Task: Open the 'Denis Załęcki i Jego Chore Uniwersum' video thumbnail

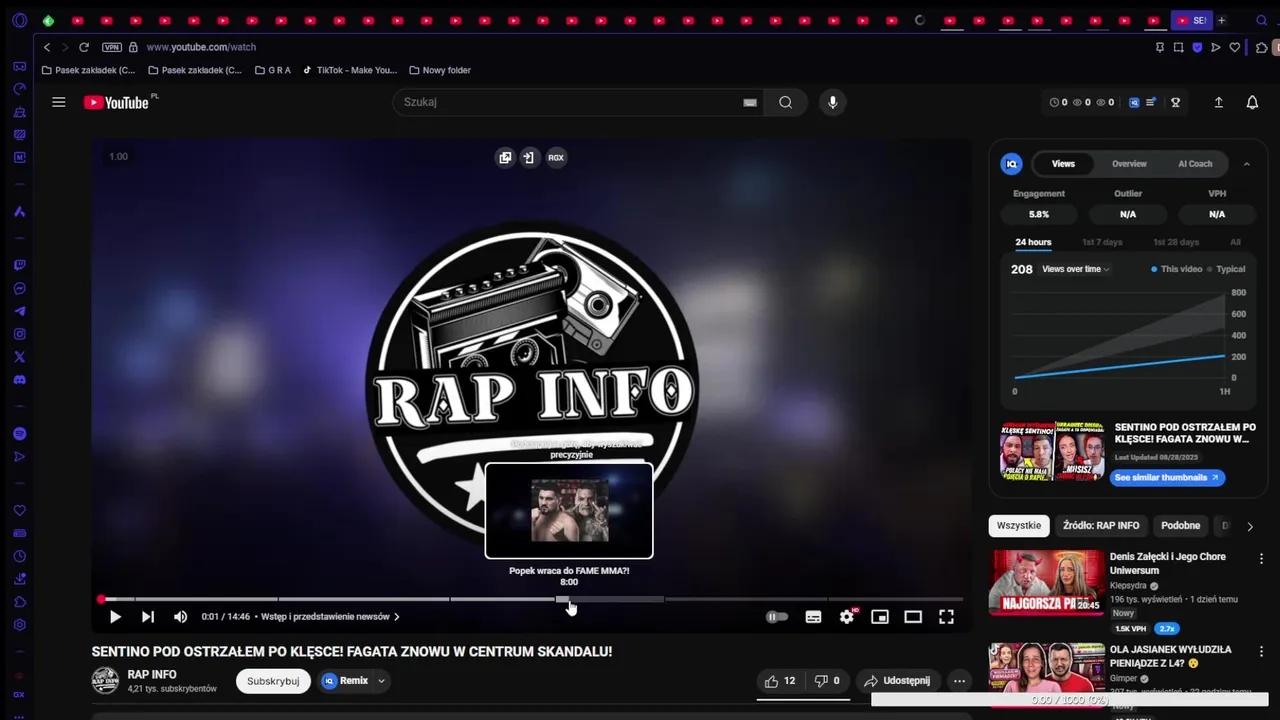Action: [x=1046, y=582]
